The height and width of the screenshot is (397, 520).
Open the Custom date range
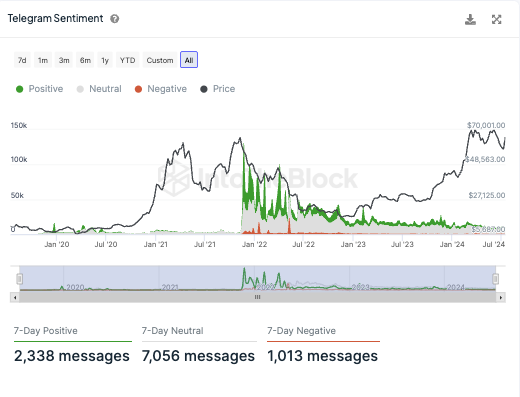click(x=160, y=60)
